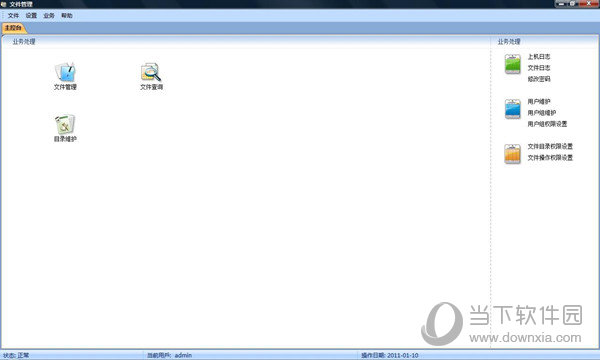Click the application icon in the title bar
Viewport: 600px width, 360px height.
pyautogui.click(x=3, y=4)
